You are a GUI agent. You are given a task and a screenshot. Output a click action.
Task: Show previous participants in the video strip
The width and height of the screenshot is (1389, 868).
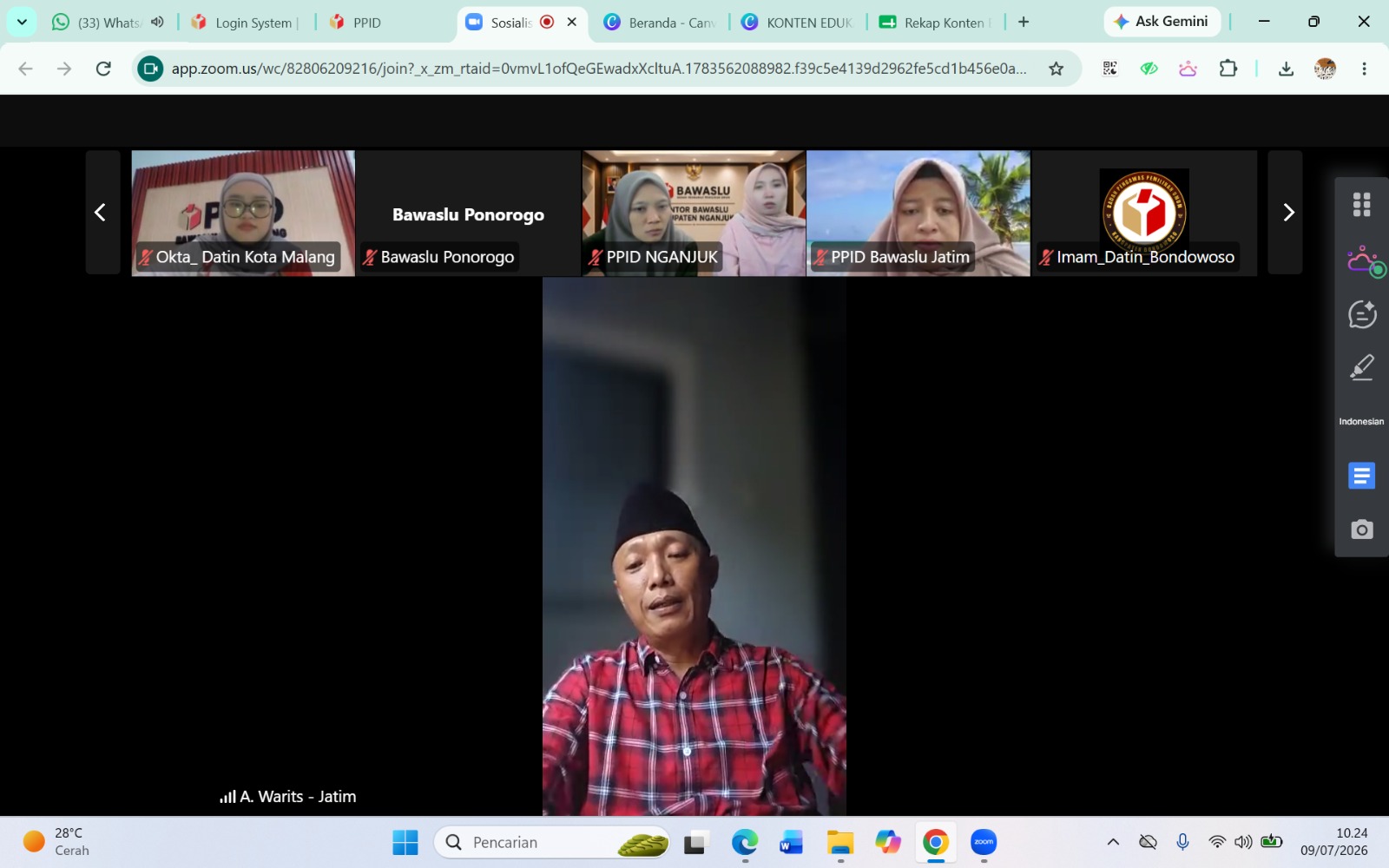102,213
